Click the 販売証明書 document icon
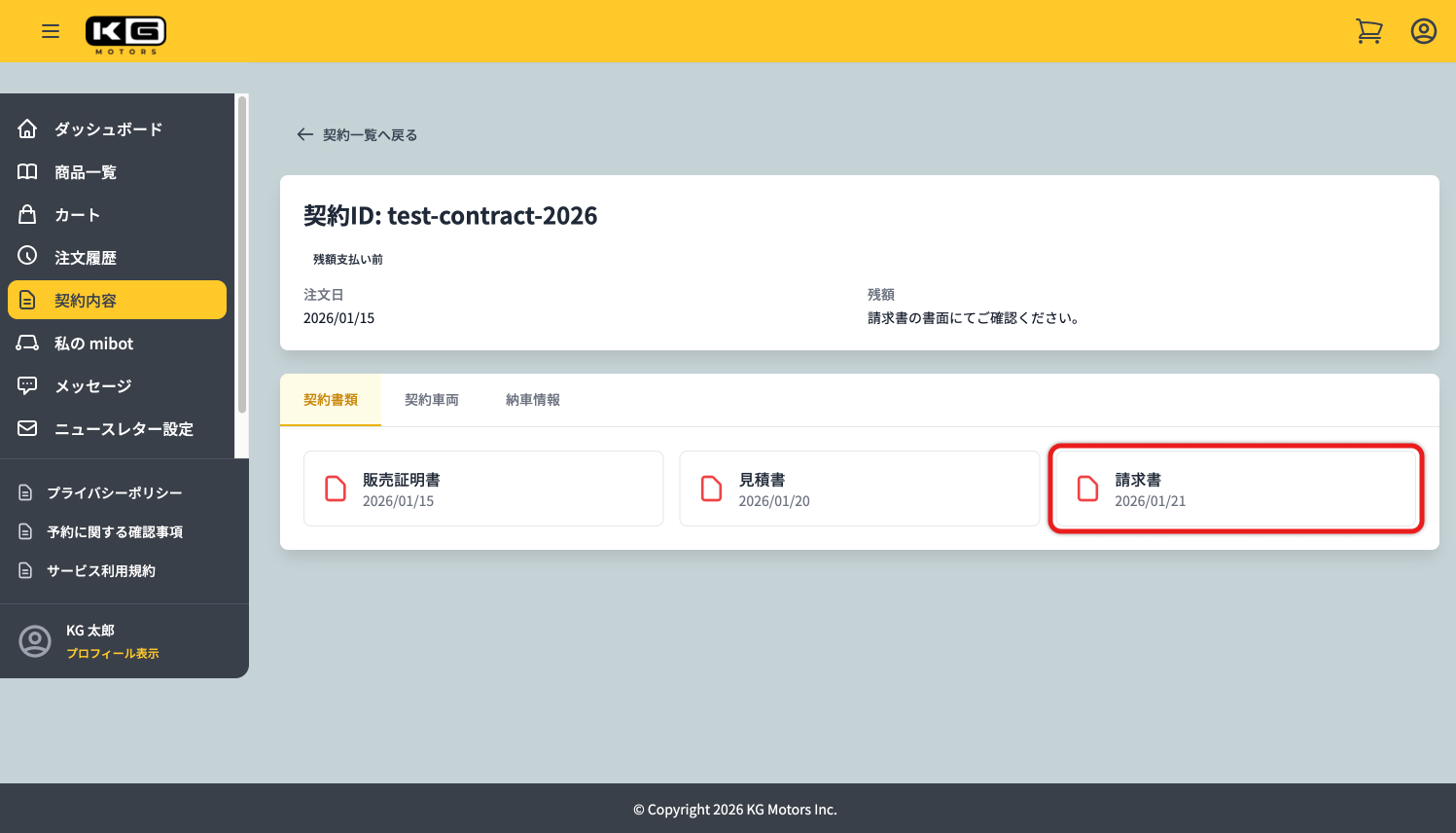The image size is (1456, 833). click(335, 488)
